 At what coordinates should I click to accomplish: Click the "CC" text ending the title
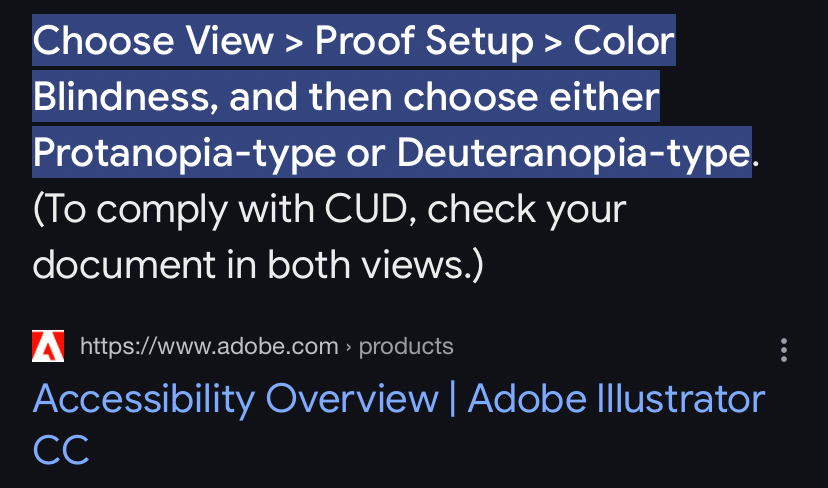tap(61, 449)
